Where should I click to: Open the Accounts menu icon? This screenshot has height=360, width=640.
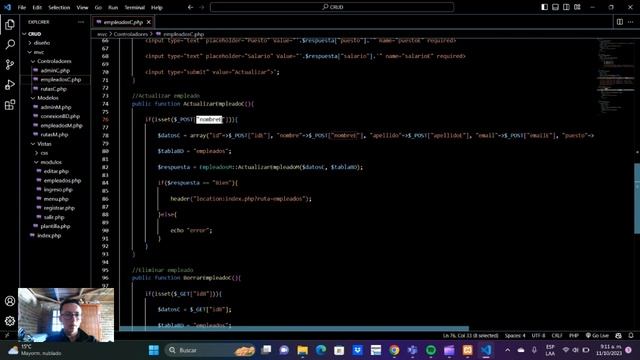[x=10, y=301]
